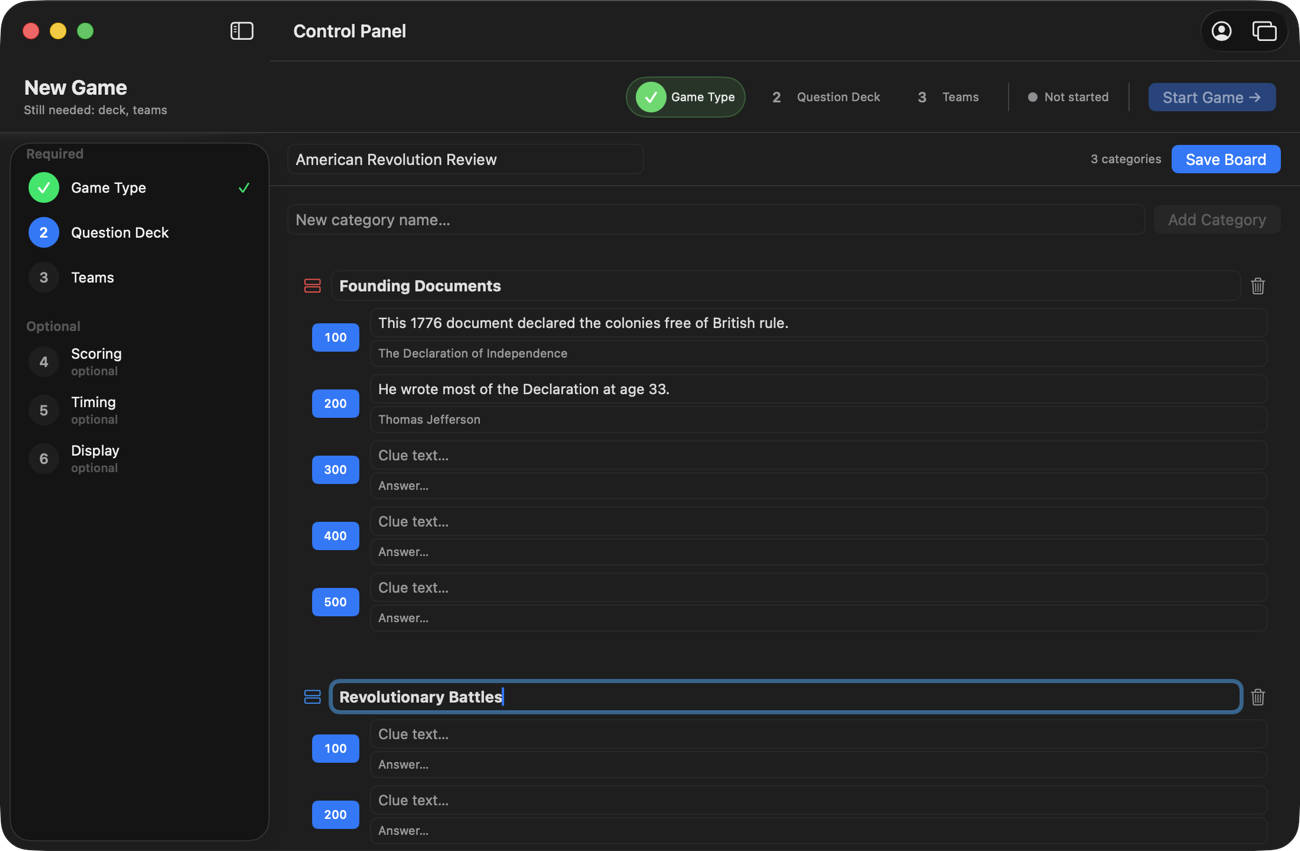This screenshot has height=851, width=1300.
Task: Grab the Founding Documents reorder handle
Action: (312, 286)
